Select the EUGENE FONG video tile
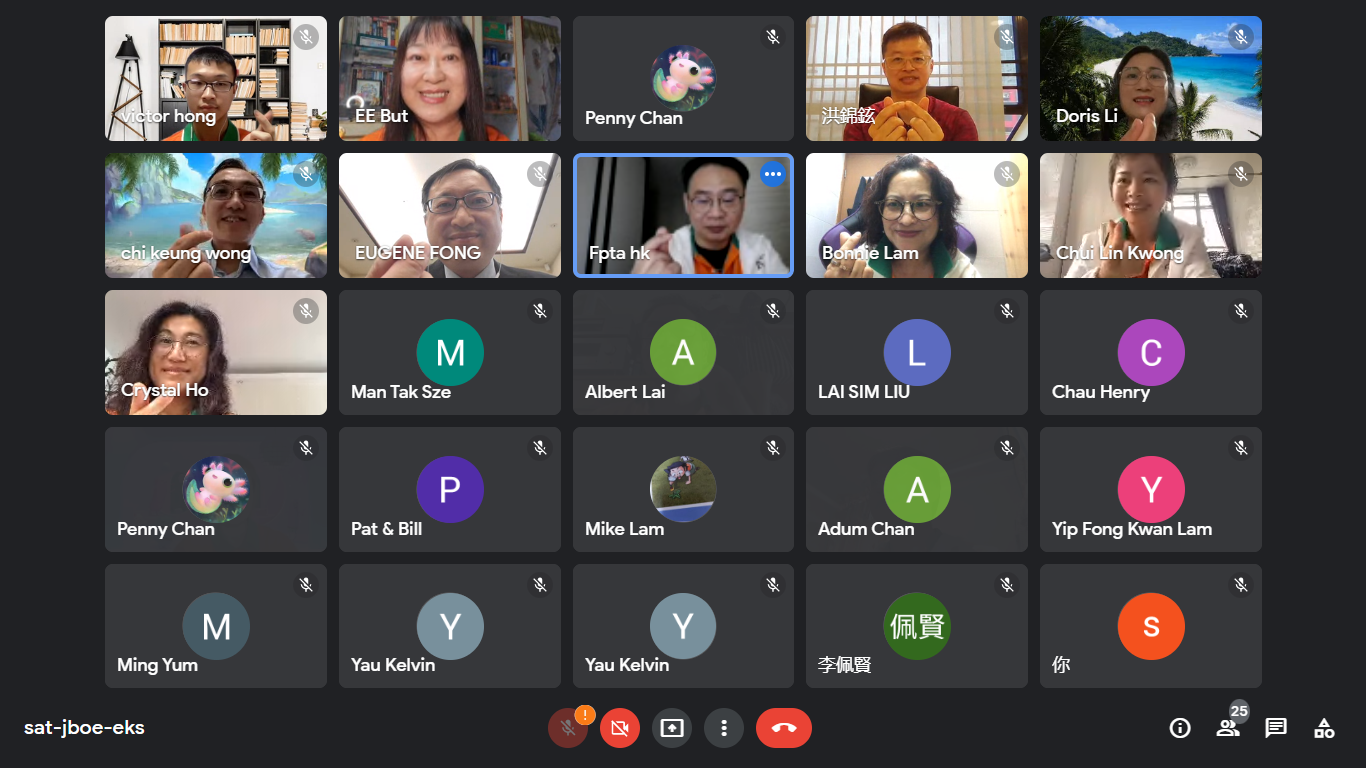Screen dimensions: 1366x768 point(450,215)
